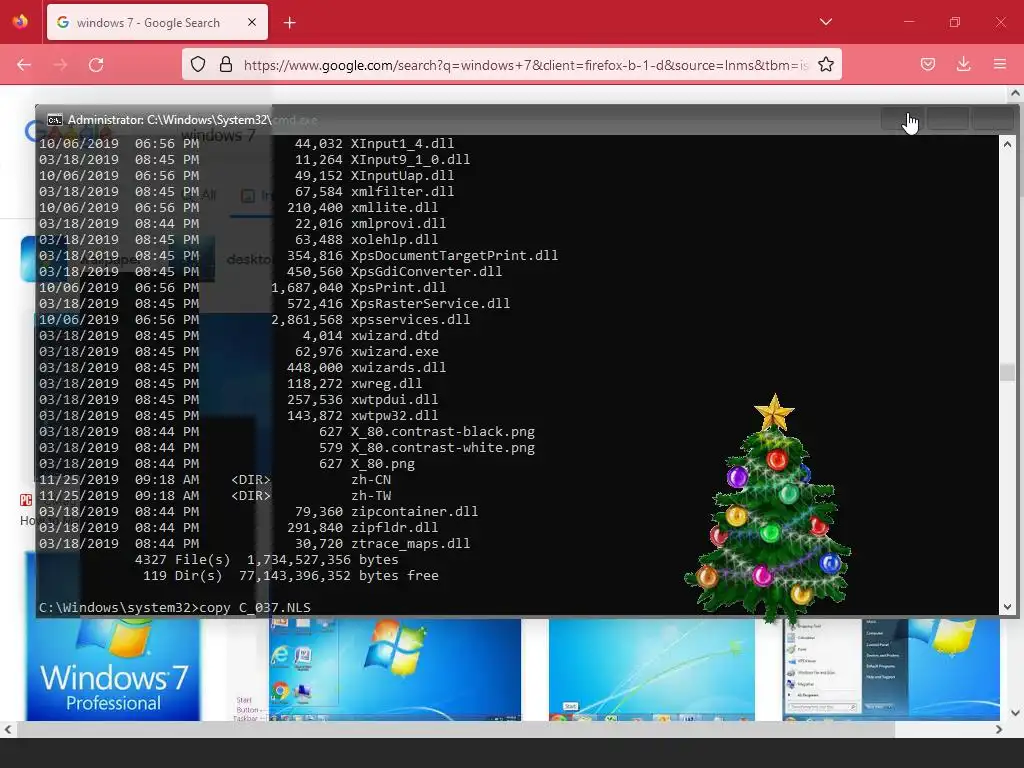Select zipfldr.dll file name
The height and width of the screenshot is (768, 1024).
[394, 528]
